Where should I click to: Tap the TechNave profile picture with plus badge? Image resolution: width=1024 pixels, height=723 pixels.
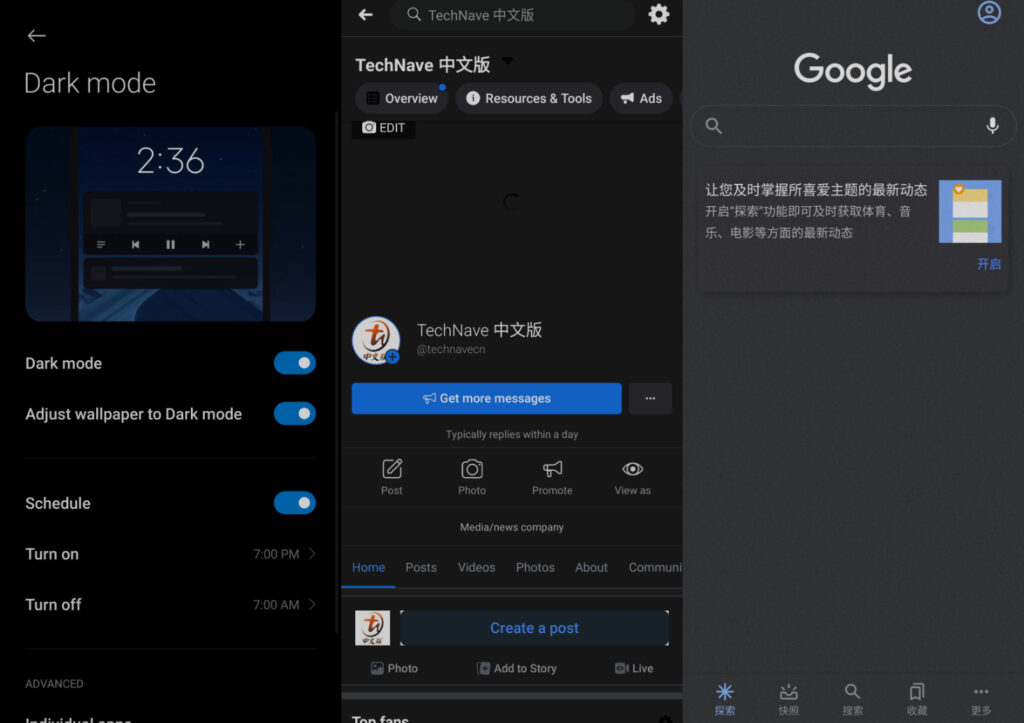click(376, 340)
